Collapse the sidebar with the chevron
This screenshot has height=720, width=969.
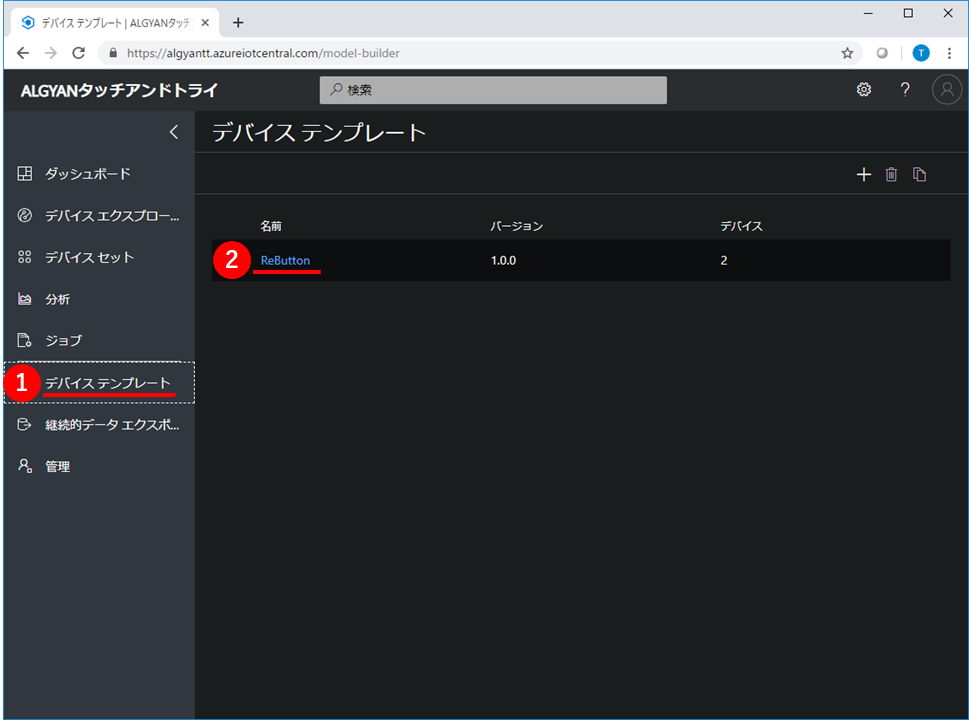tap(174, 132)
